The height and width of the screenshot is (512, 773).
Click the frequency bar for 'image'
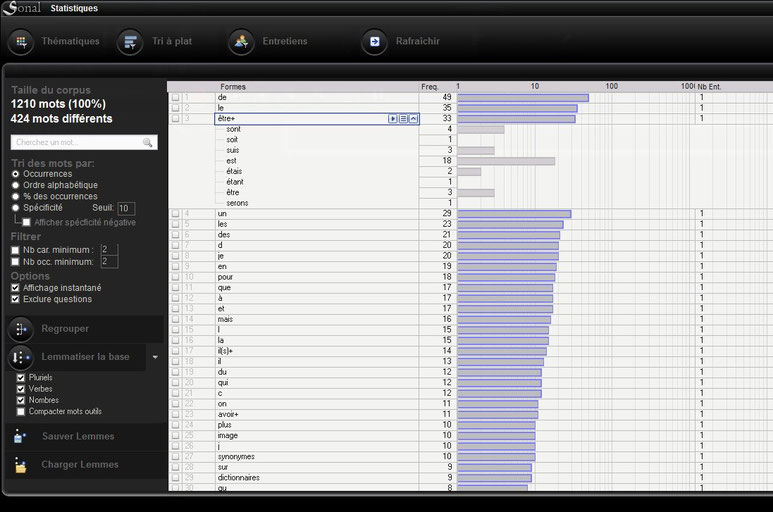496,436
